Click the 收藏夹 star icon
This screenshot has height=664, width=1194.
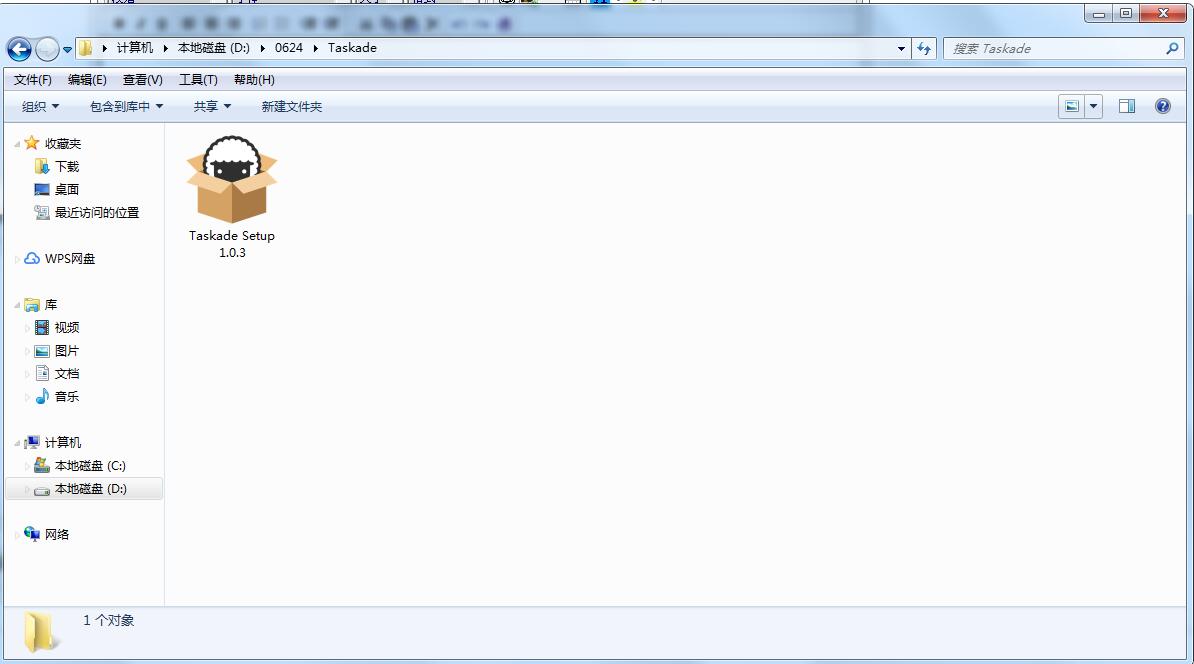click(x=31, y=142)
